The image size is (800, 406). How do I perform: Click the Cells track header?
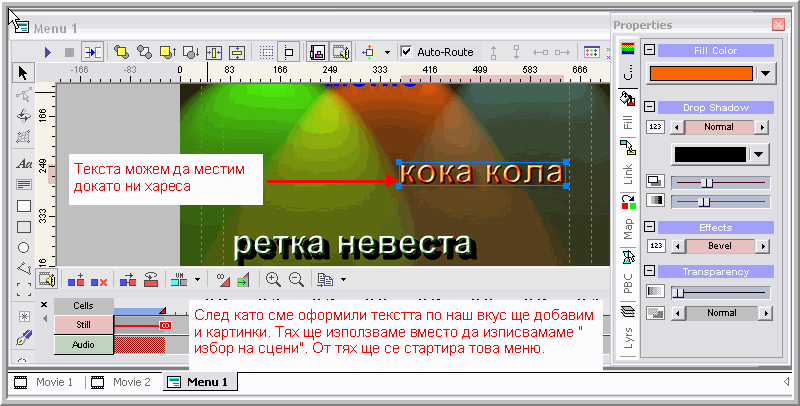pyautogui.click(x=84, y=306)
